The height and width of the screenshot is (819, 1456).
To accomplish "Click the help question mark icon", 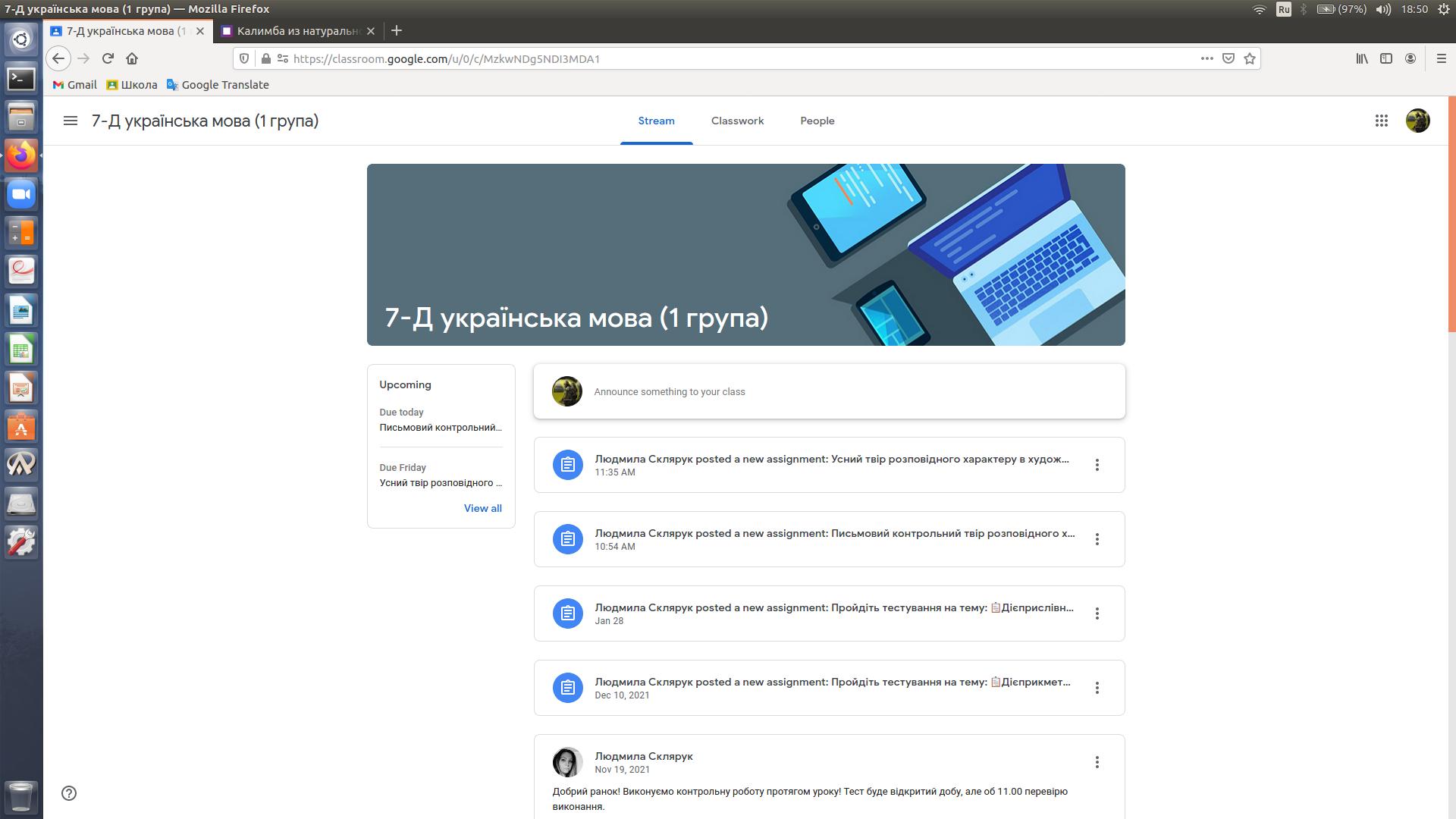I will tap(69, 793).
